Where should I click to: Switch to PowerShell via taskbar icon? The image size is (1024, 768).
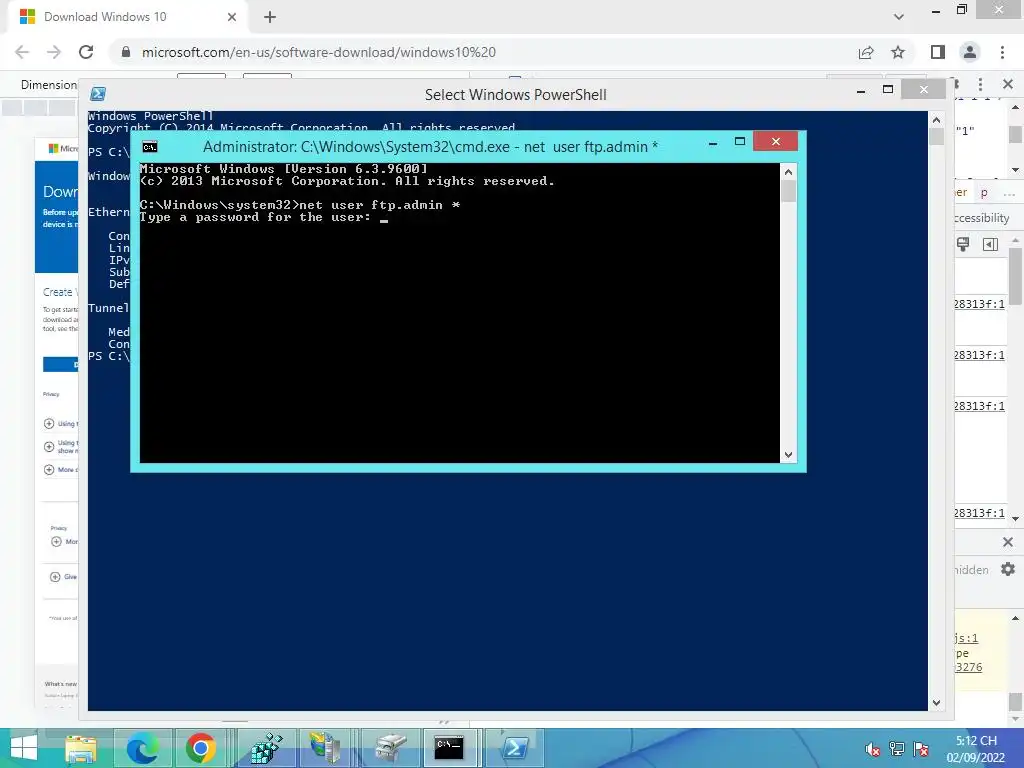pos(515,748)
